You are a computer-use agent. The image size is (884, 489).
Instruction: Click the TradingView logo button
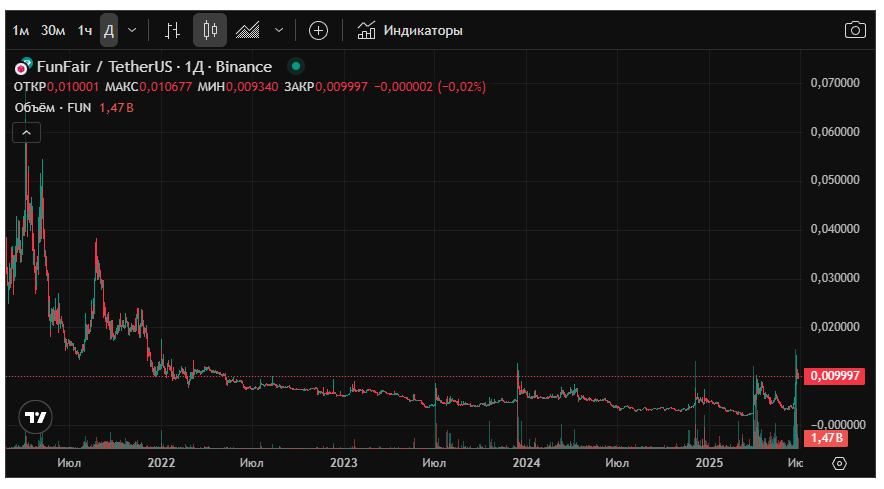[x=35, y=417]
